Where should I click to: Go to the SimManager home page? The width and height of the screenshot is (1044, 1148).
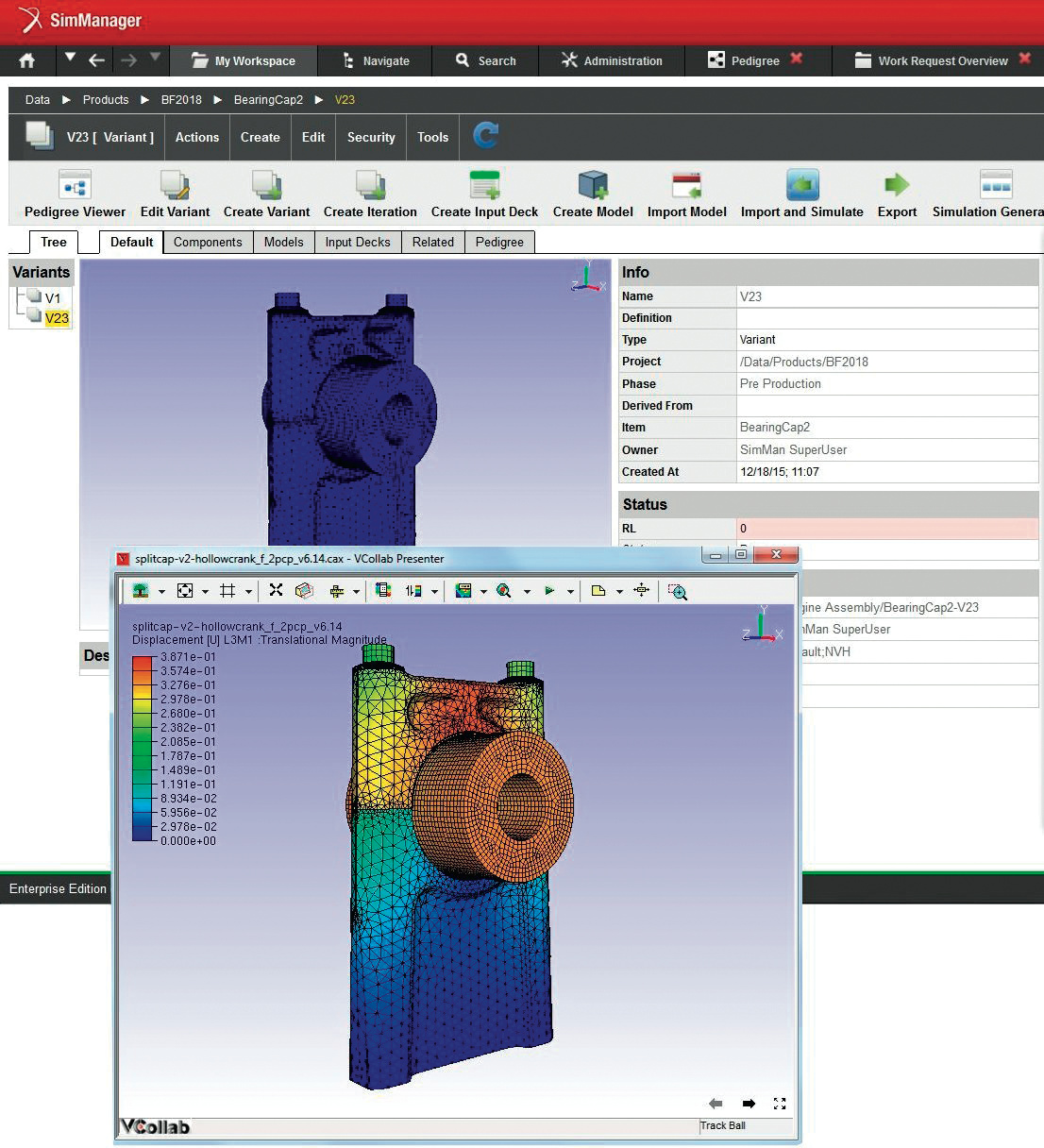point(27,60)
